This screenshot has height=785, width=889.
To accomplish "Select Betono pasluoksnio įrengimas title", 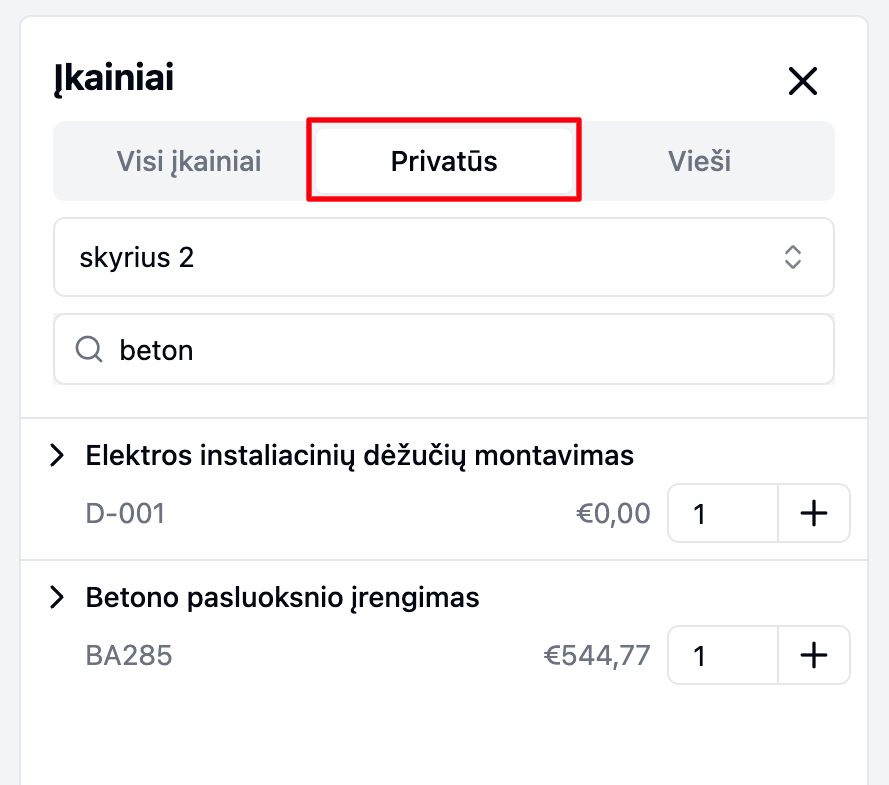I will coord(283,598).
